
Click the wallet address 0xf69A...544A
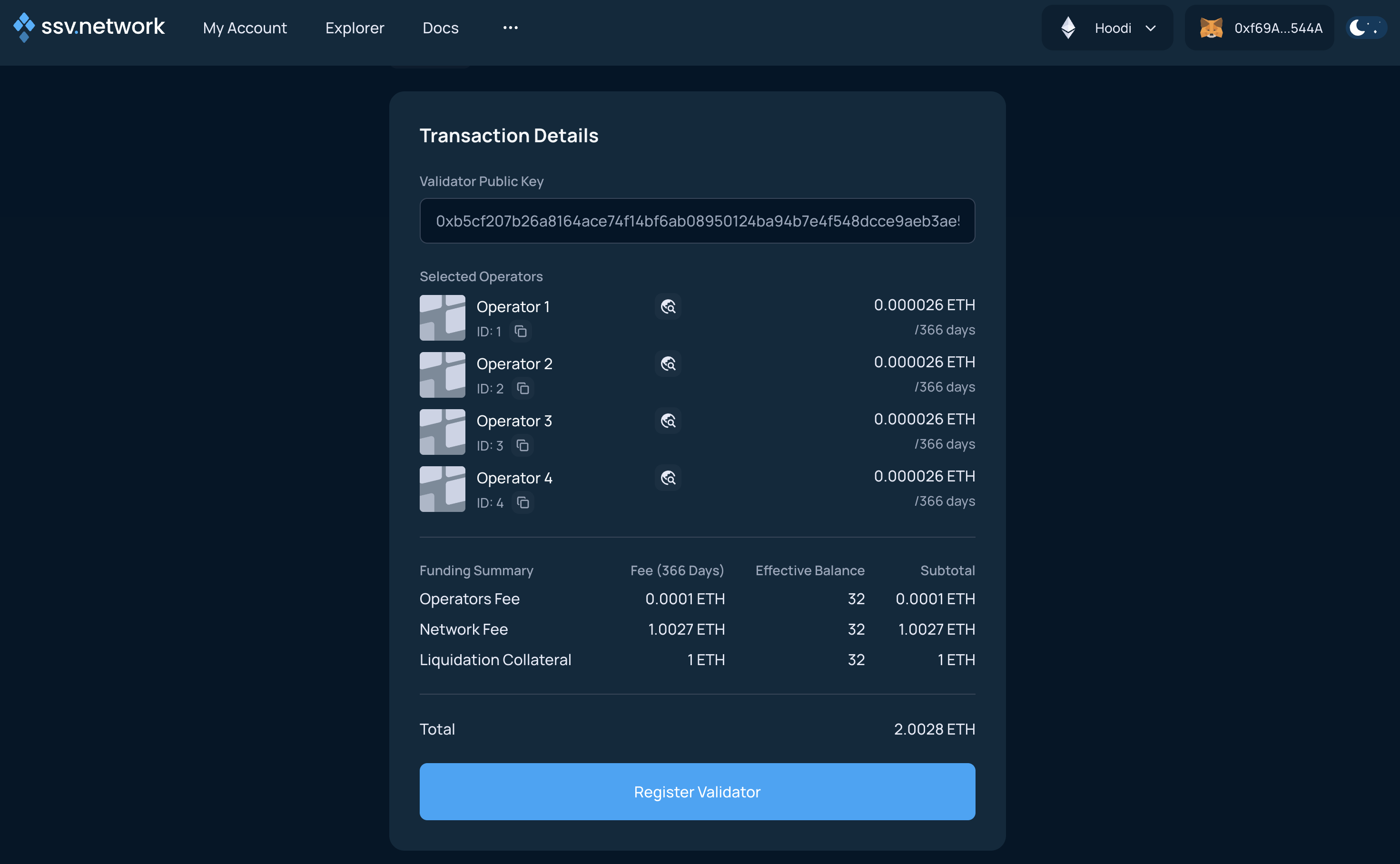1278,28
